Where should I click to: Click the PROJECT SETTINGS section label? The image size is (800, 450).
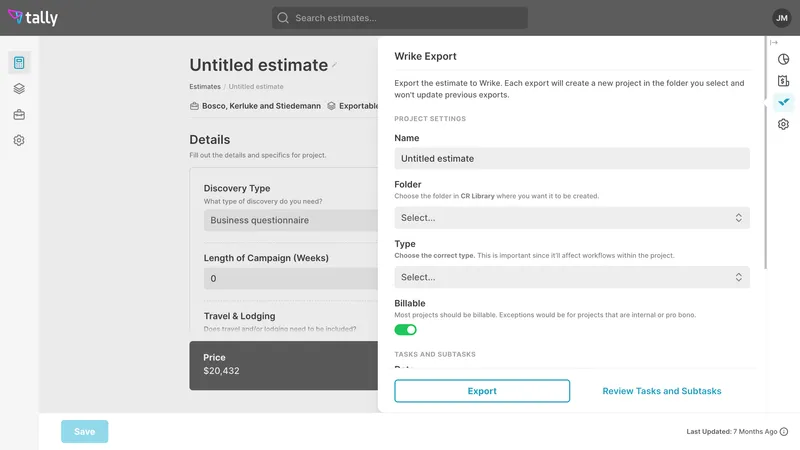[430, 118]
